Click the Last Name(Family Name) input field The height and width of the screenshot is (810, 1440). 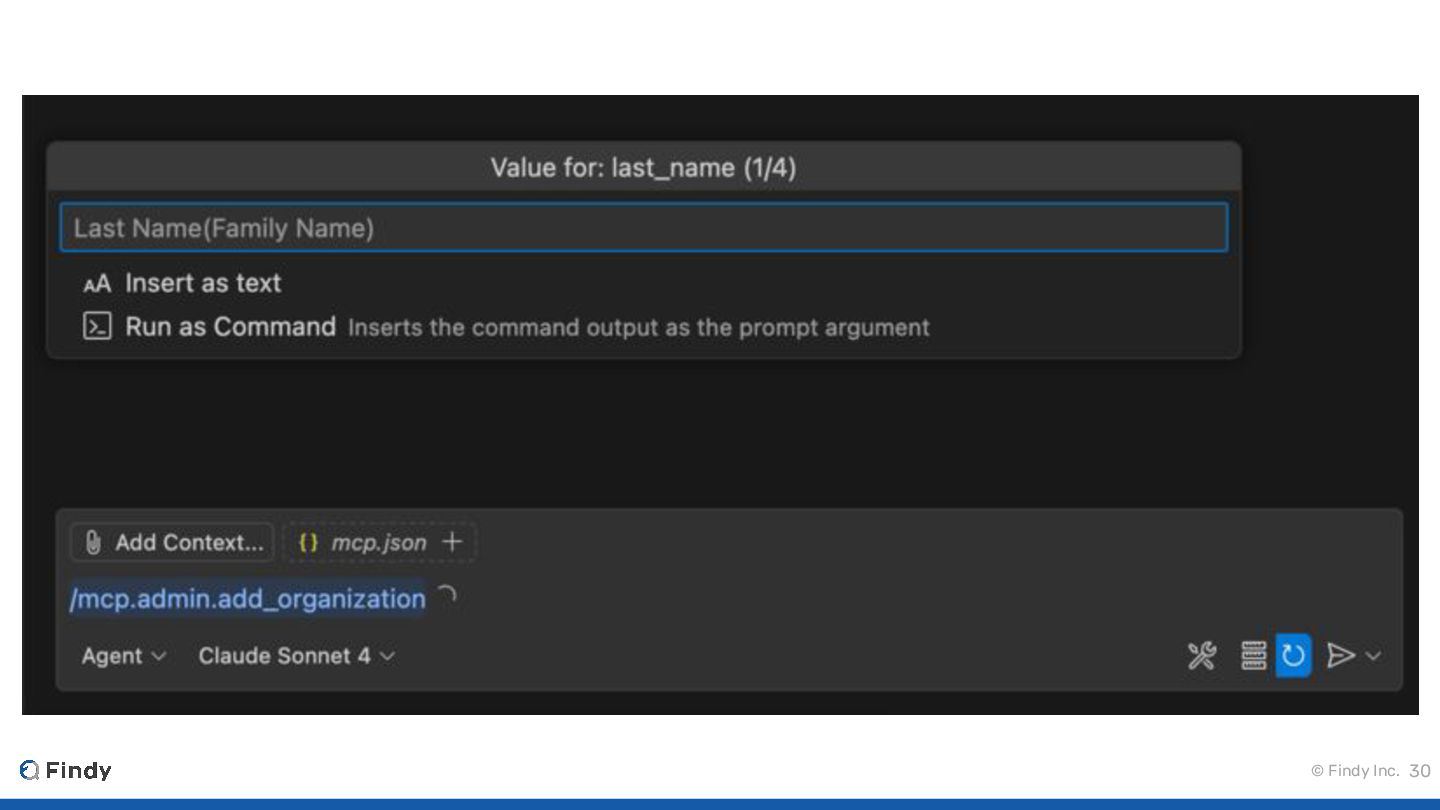click(643, 228)
